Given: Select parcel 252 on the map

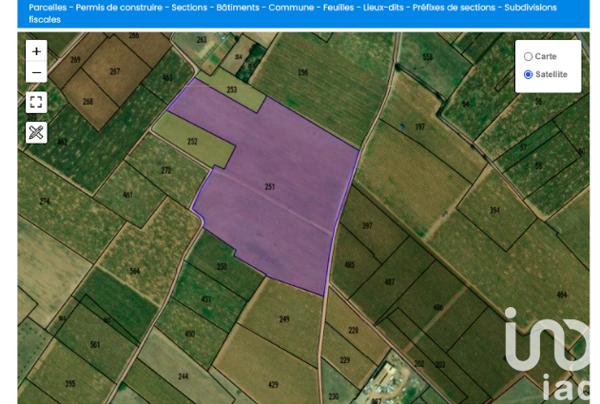Looking at the screenshot, I should 192,142.
